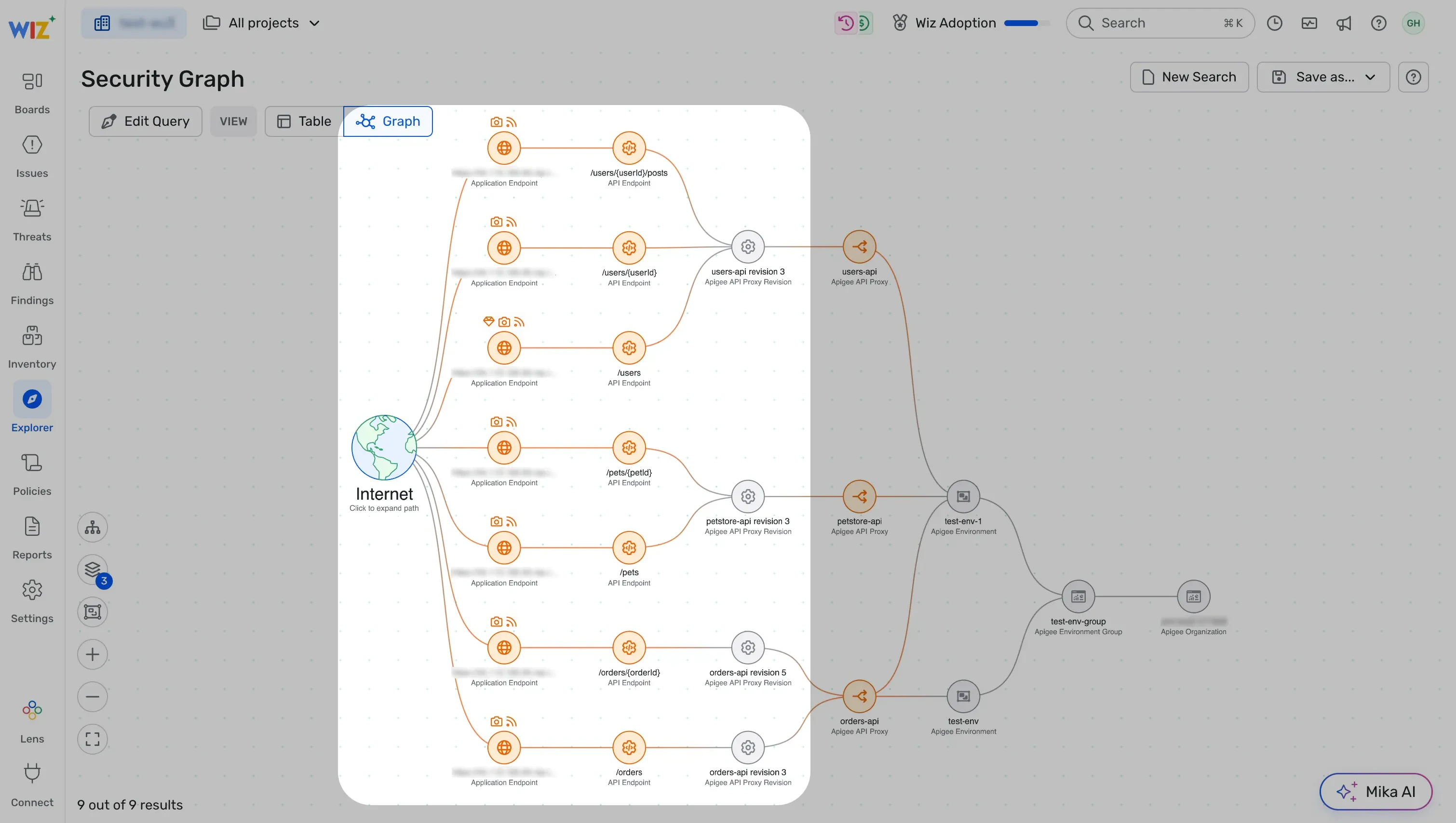Open the system activity monitor icon
The height and width of the screenshot is (823, 1456).
tap(1309, 23)
